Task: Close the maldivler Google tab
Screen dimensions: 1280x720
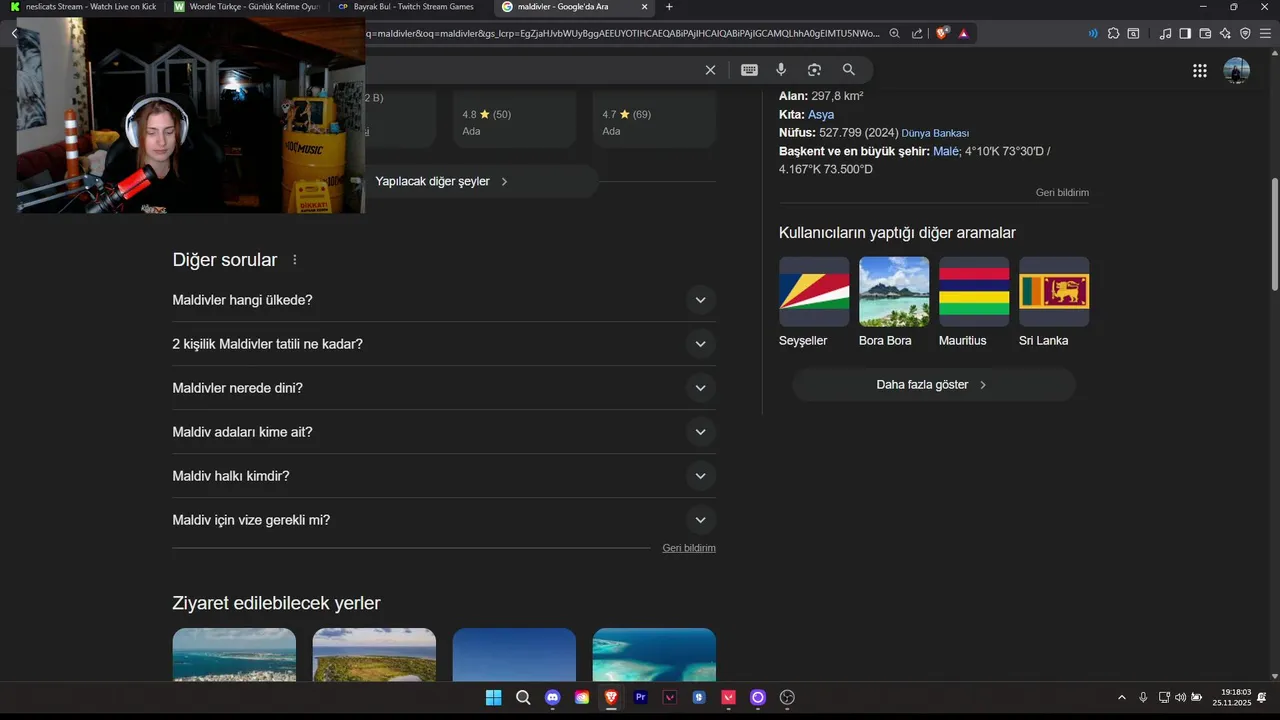Action: point(644,7)
